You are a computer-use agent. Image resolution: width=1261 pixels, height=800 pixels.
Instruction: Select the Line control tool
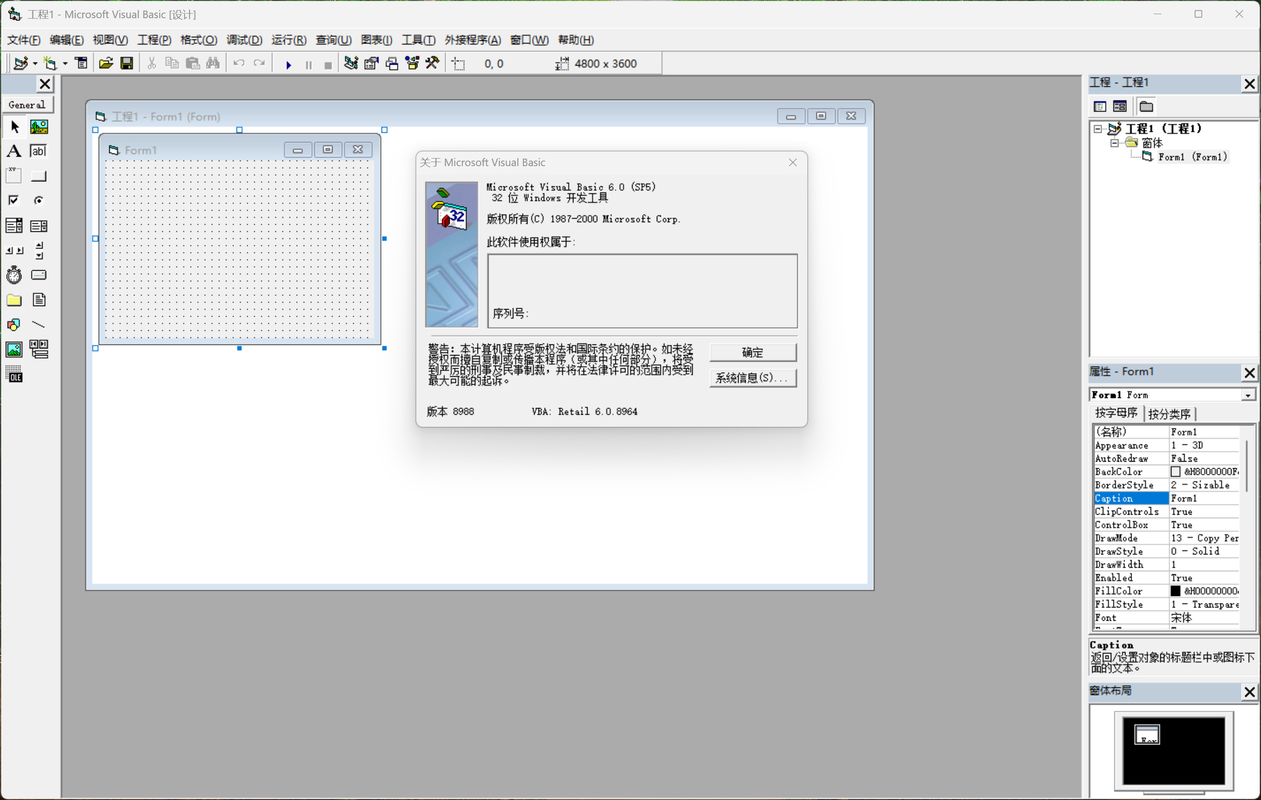click(x=39, y=325)
